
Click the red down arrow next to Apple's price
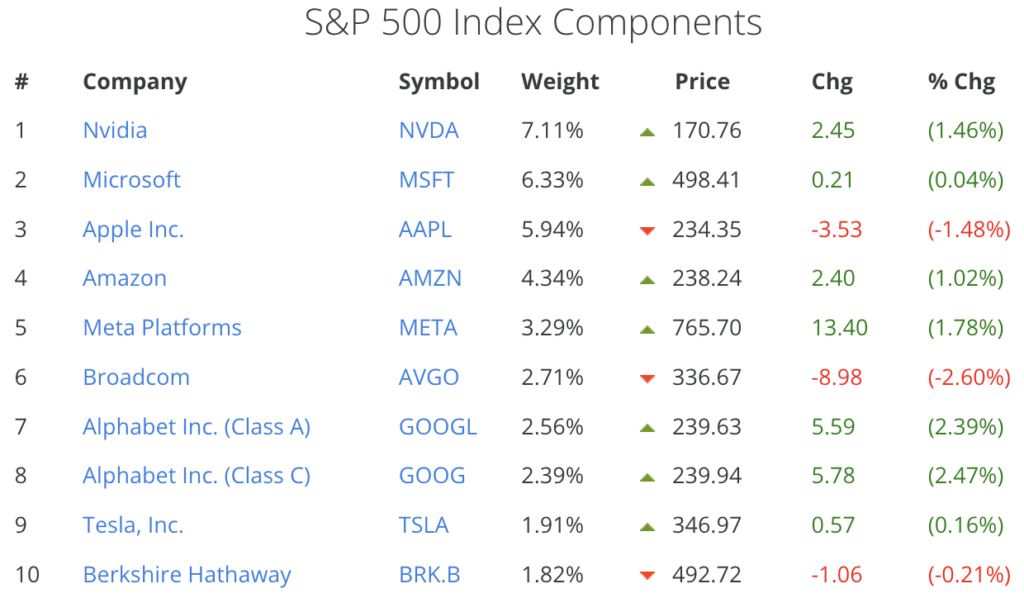click(647, 231)
